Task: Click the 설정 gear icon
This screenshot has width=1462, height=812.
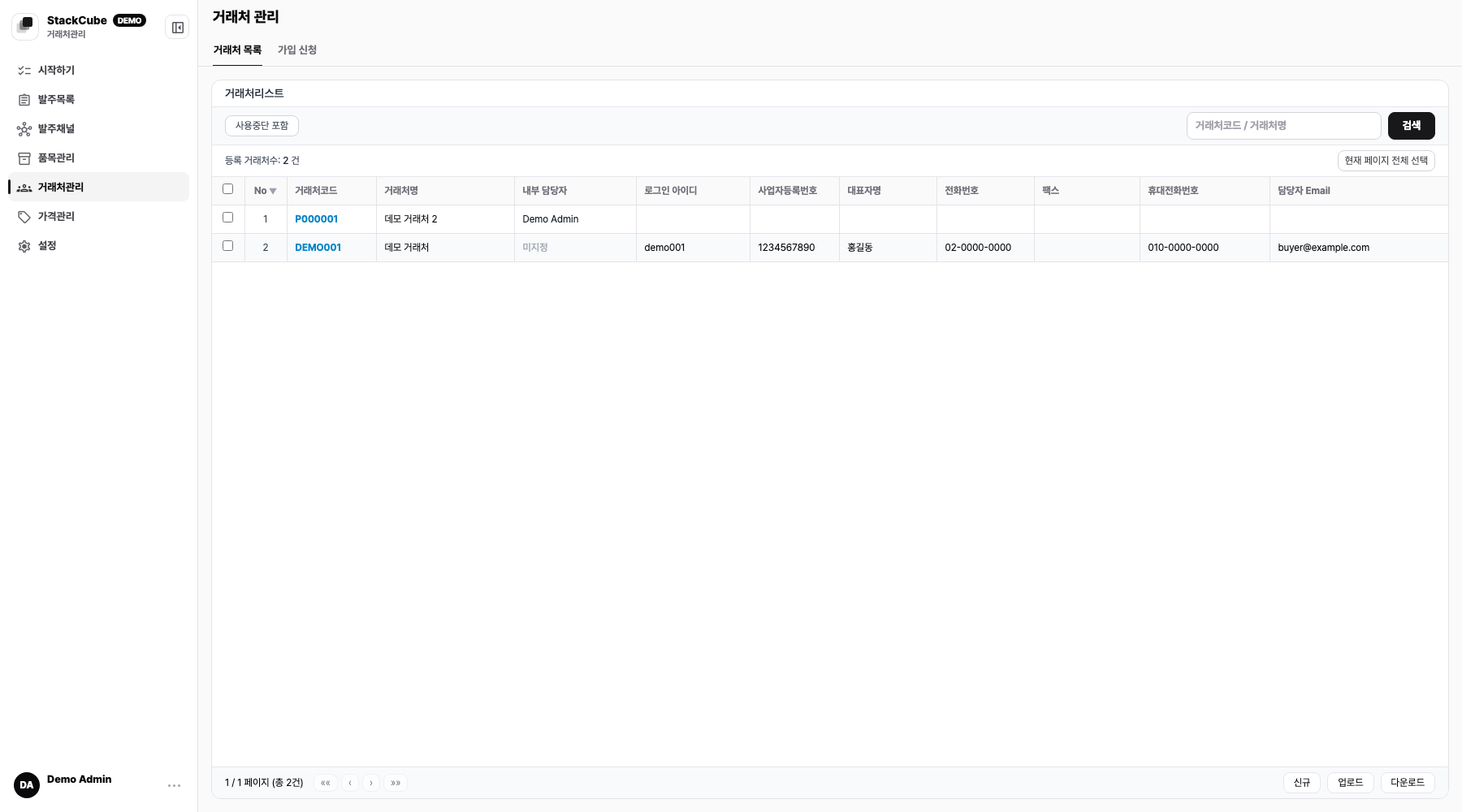Action: click(24, 246)
